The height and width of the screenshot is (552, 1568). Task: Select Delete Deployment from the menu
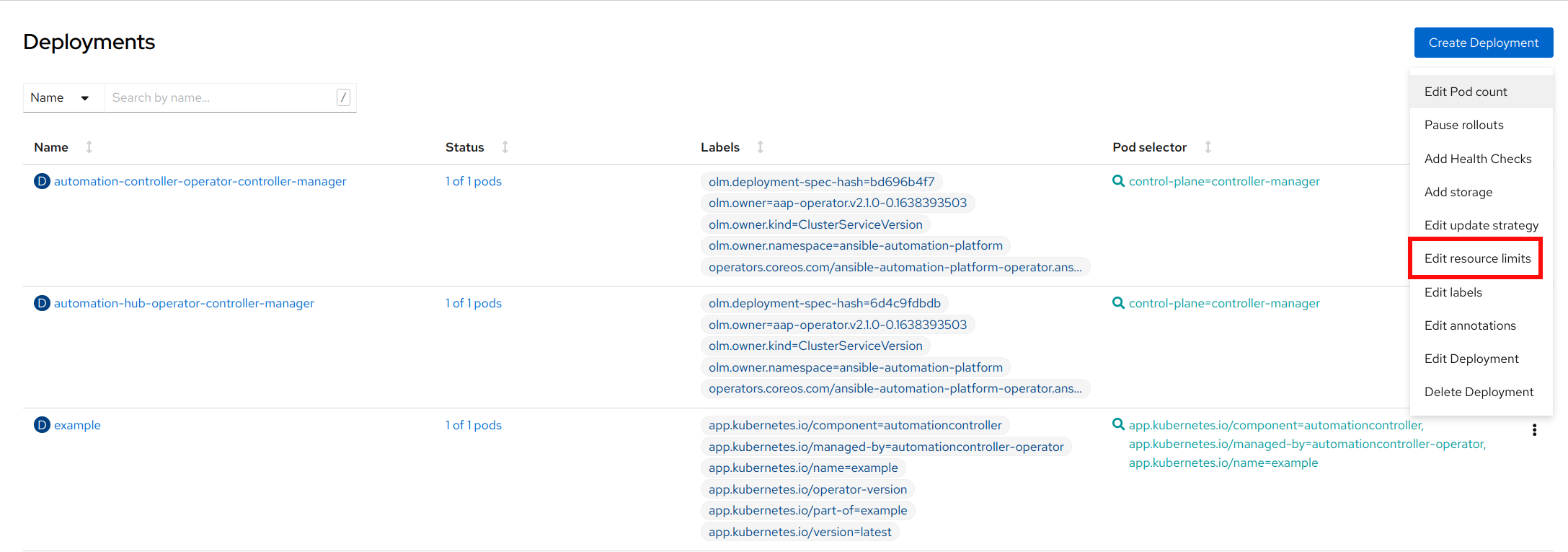pyautogui.click(x=1479, y=392)
